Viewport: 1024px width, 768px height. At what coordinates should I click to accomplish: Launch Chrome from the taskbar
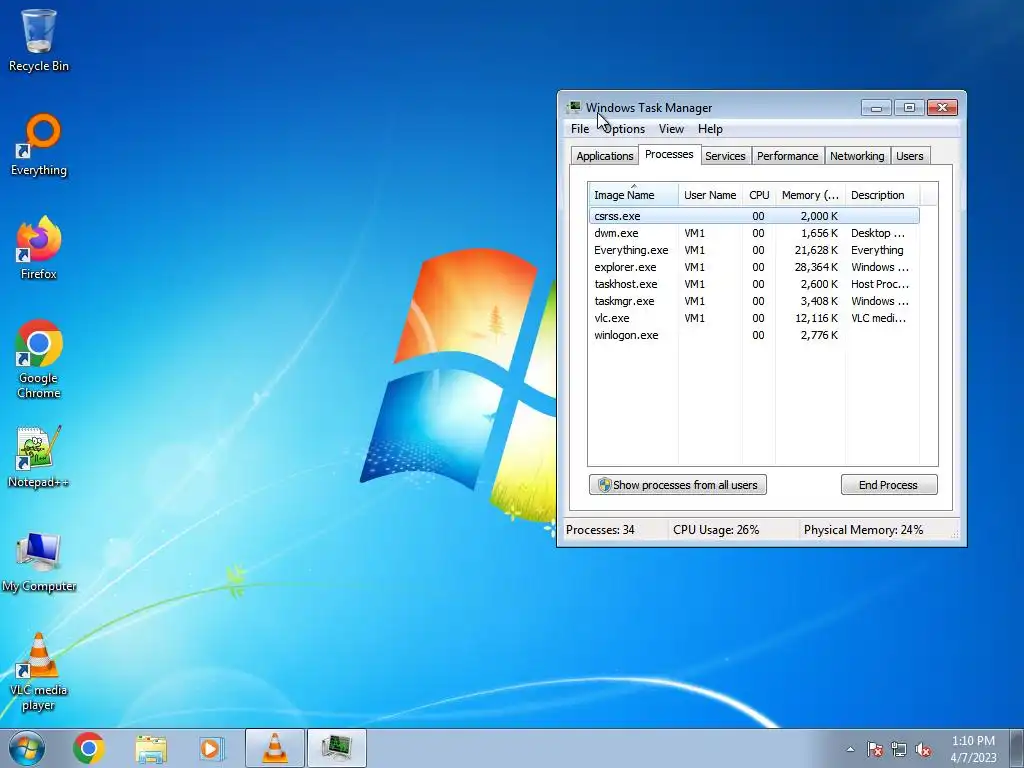pos(89,748)
